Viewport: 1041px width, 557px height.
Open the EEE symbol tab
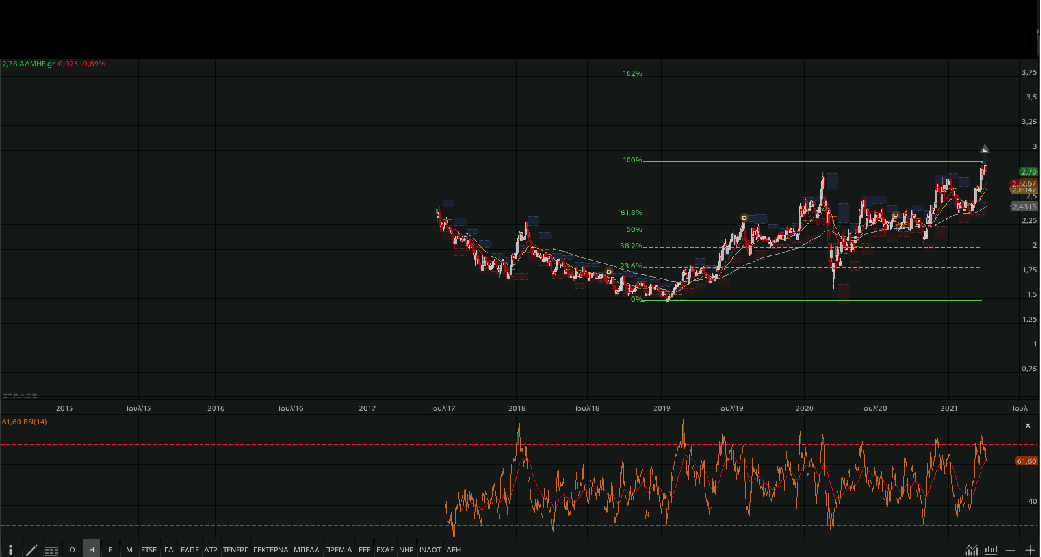[x=364, y=549]
